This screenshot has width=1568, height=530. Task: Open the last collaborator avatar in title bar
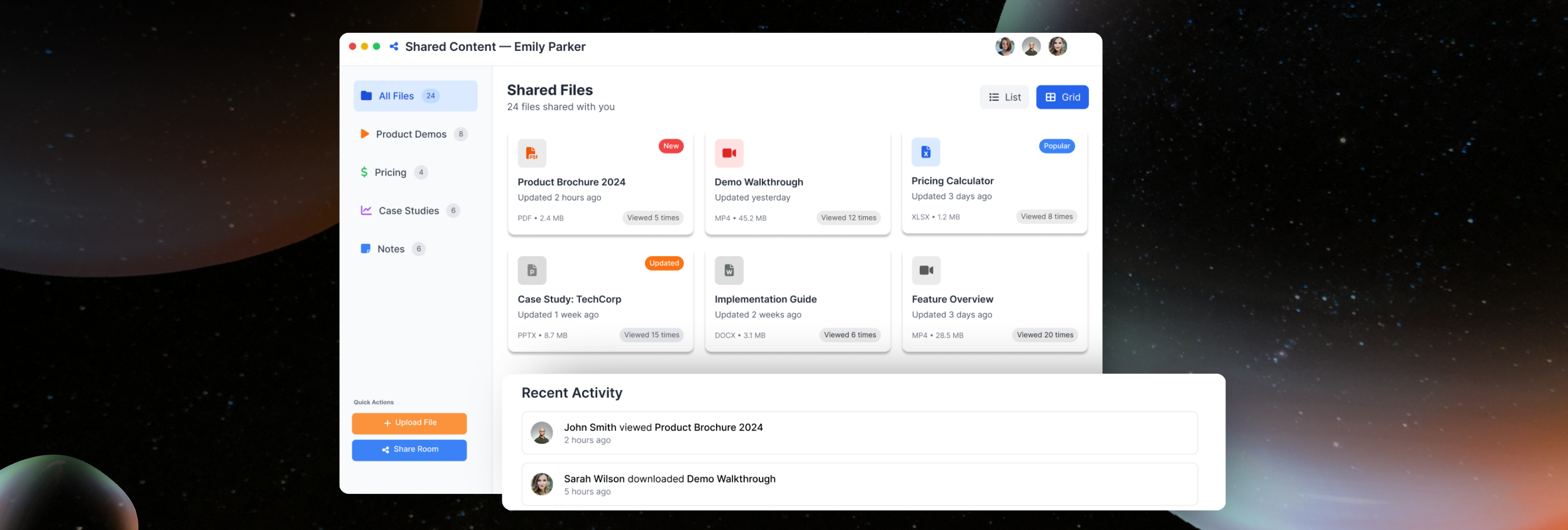pos(1057,46)
